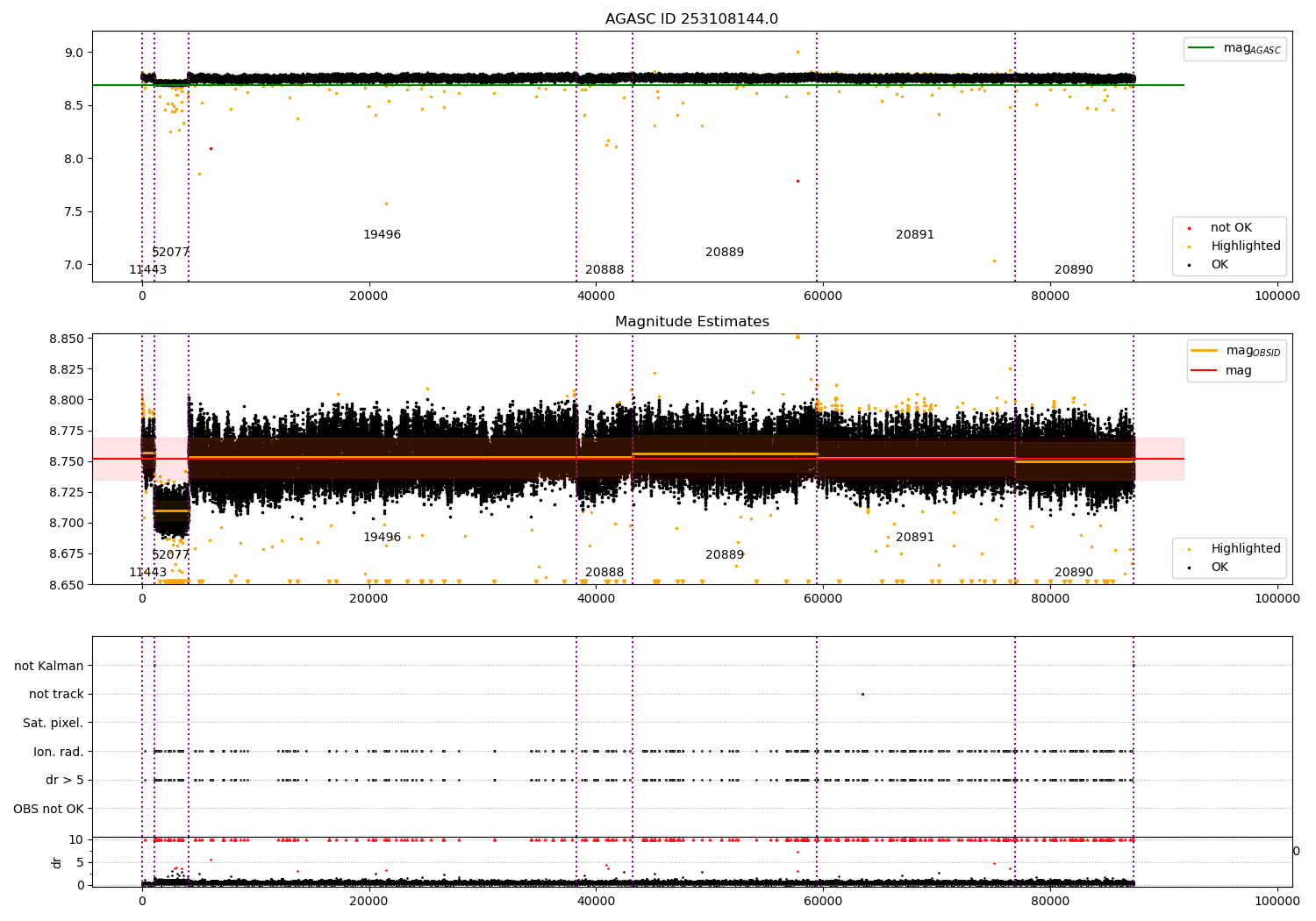Click obsid label 20891 in the middle plot
This screenshot has width=1316, height=921.
coord(915,538)
